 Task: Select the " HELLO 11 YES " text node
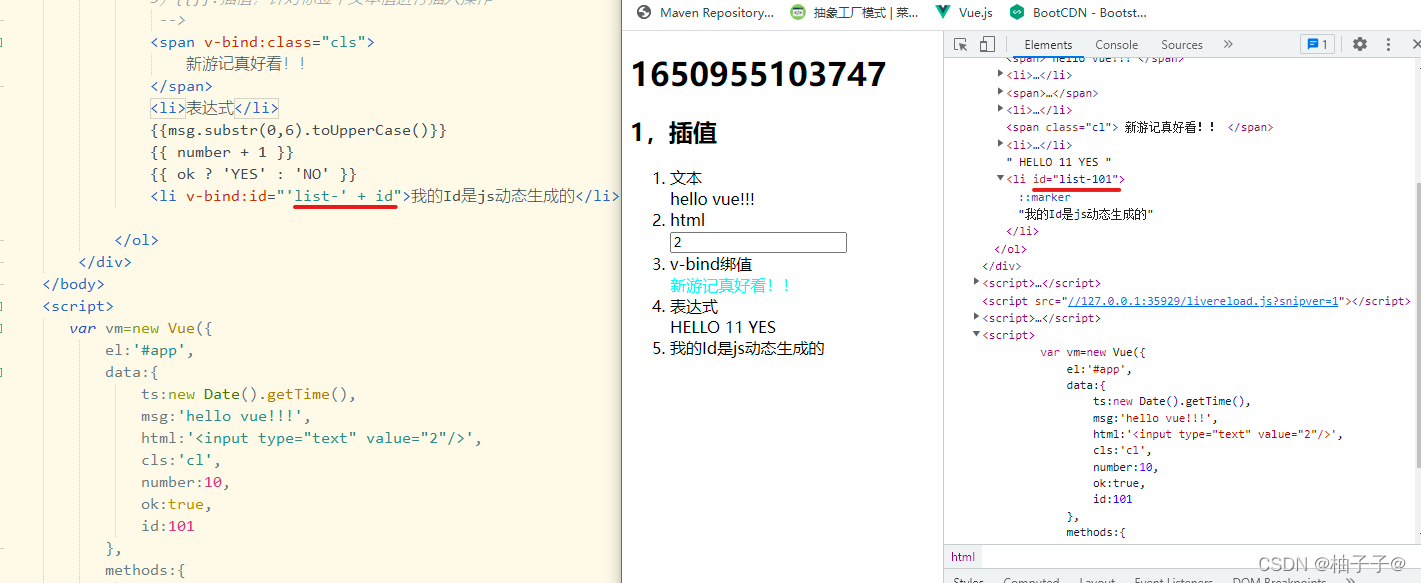[1059, 162]
